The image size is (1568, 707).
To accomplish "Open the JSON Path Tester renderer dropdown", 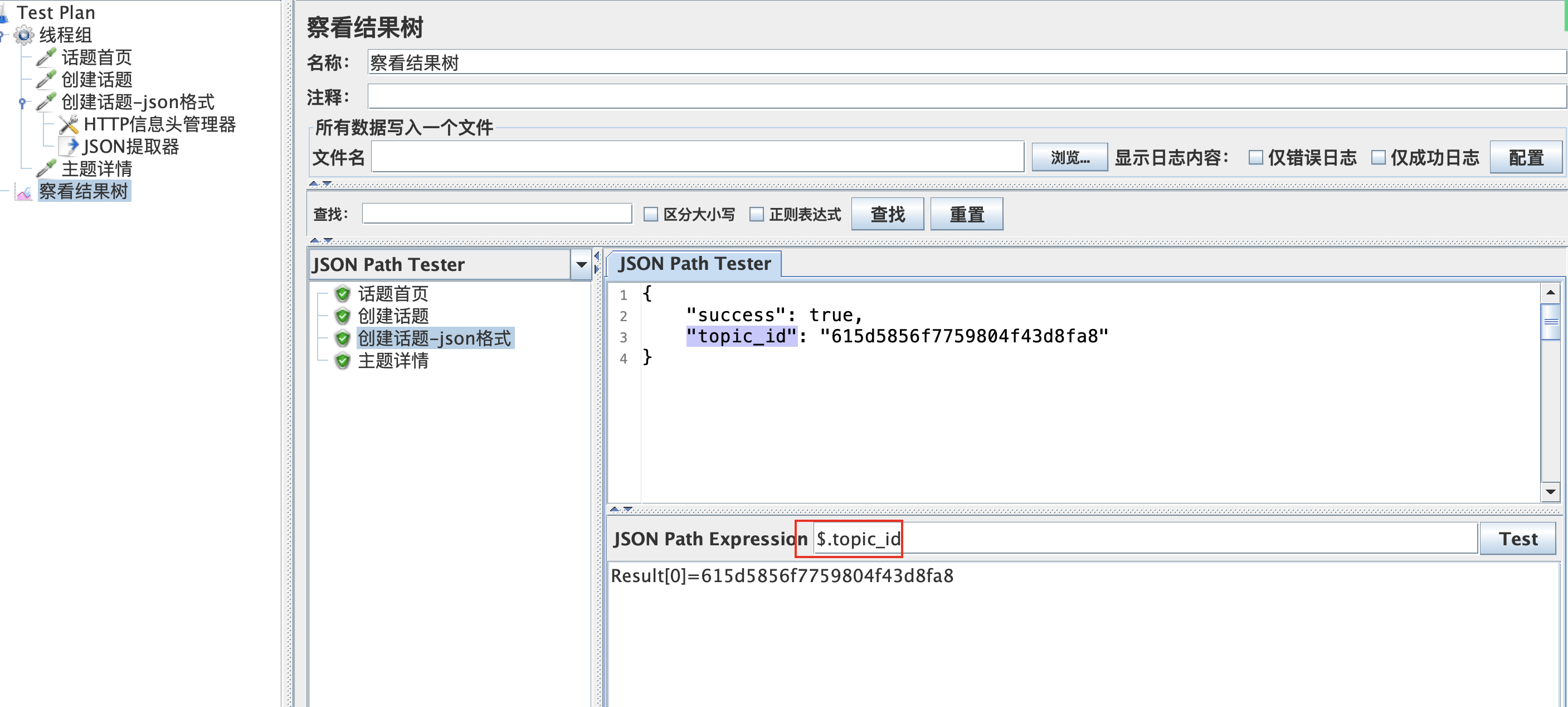I will pyautogui.click(x=581, y=264).
